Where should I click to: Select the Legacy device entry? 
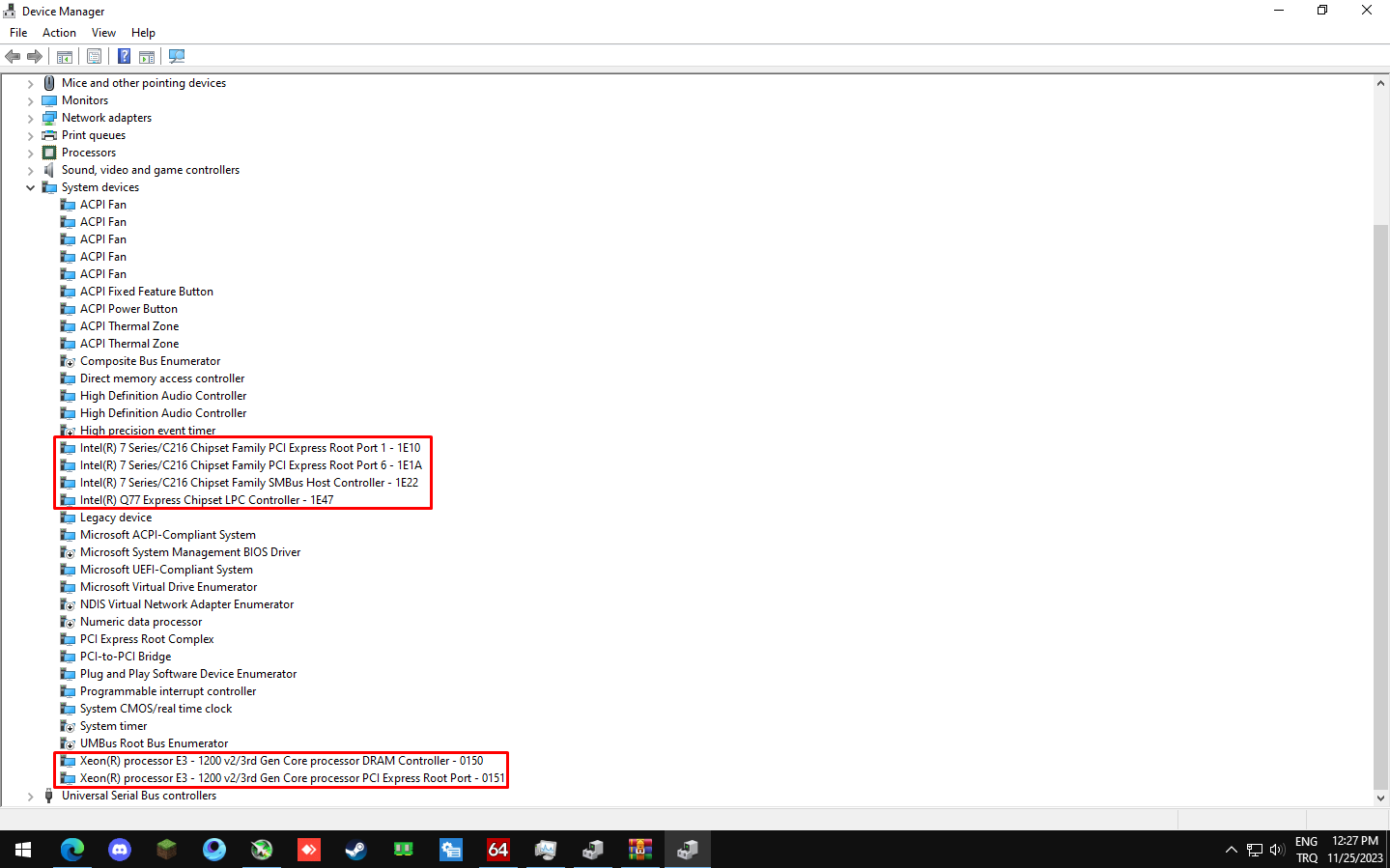(x=116, y=518)
